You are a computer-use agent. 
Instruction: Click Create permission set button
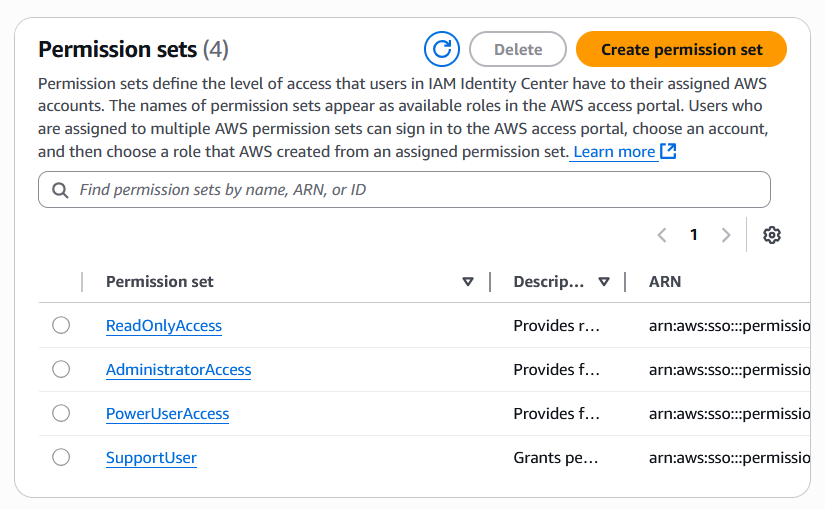pos(681,49)
